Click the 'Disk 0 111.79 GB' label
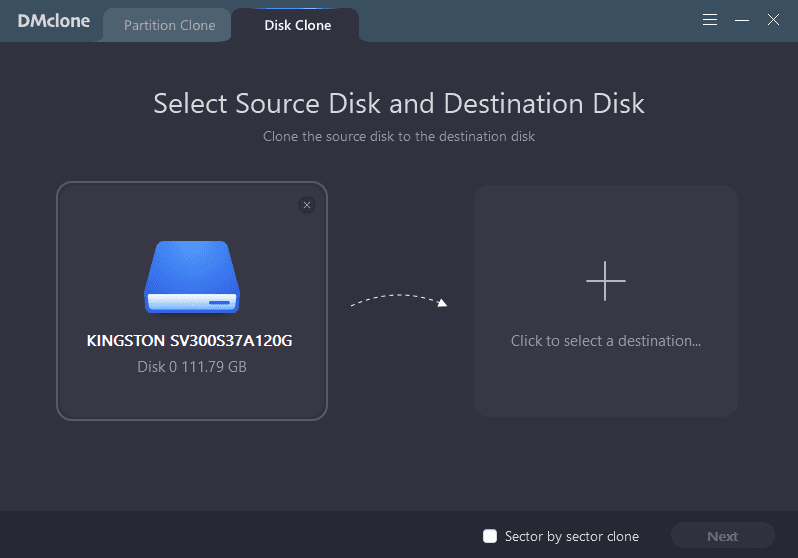The height and width of the screenshot is (558, 798). (192, 367)
